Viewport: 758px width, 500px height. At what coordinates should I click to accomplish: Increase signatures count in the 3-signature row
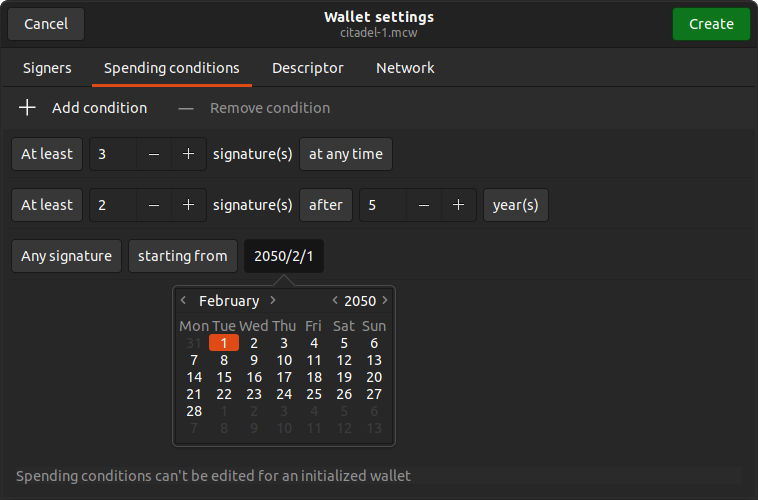[188, 155]
